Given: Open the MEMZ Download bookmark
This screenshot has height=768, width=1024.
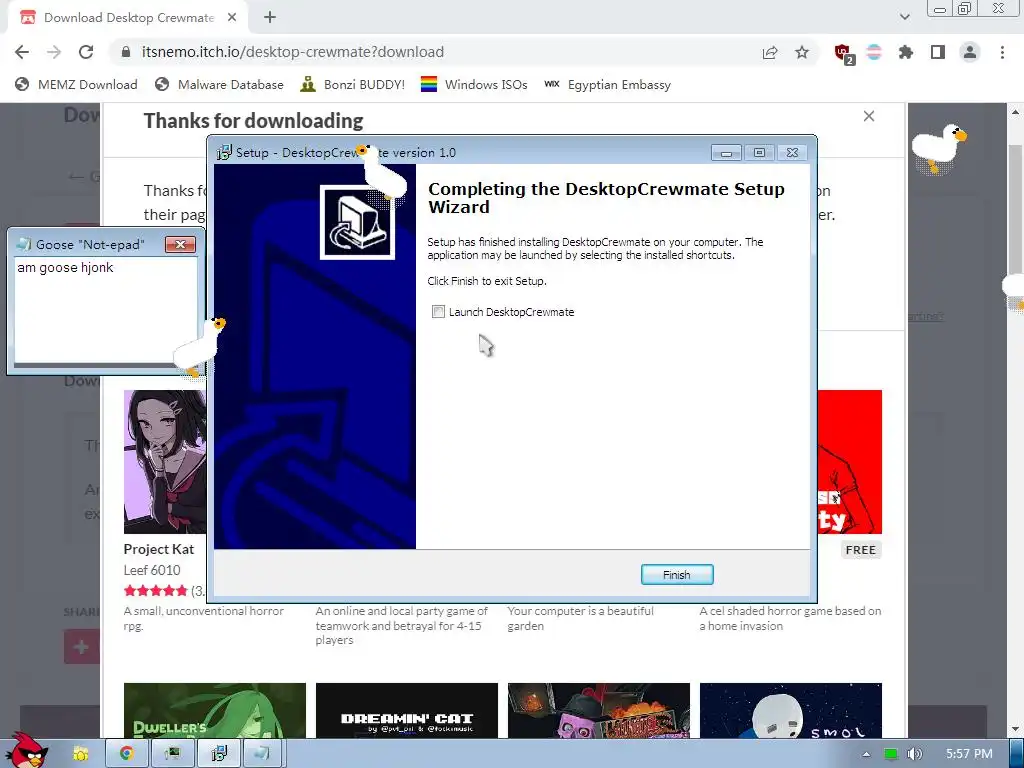Looking at the screenshot, I should pos(76,84).
